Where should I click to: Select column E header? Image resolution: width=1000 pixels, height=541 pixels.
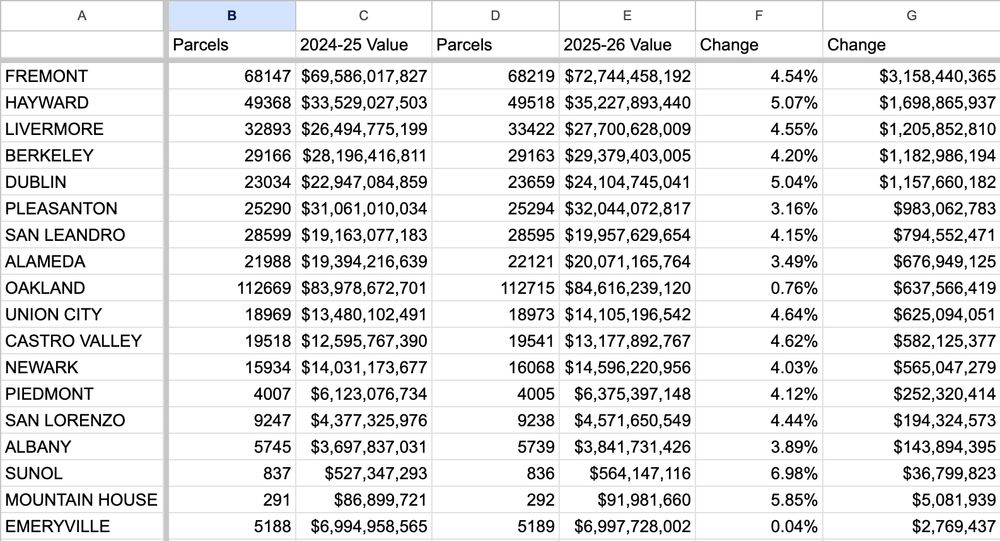(628, 15)
